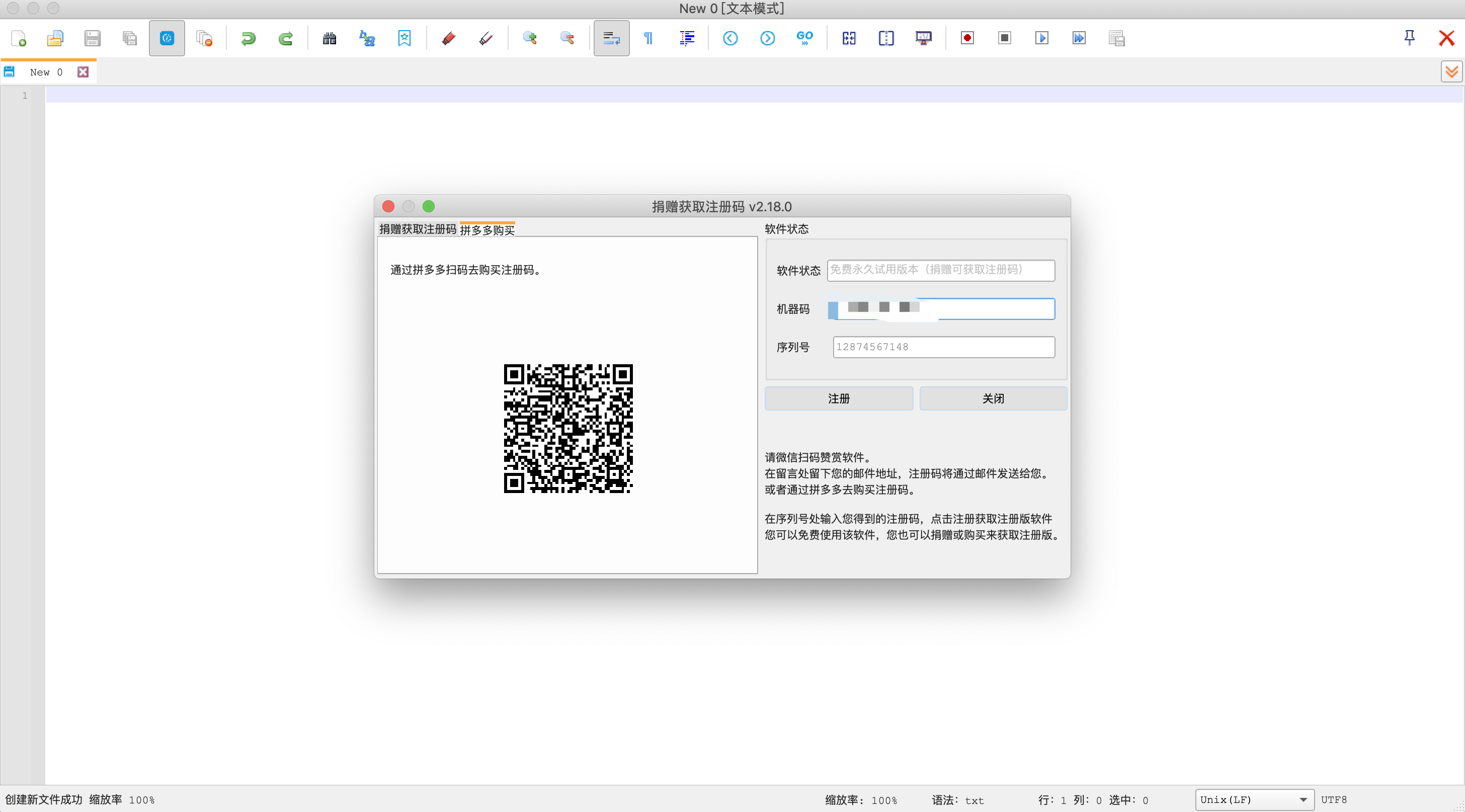Show all characters with the pilcrow icon

pyautogui.click(x=648, y=38)
